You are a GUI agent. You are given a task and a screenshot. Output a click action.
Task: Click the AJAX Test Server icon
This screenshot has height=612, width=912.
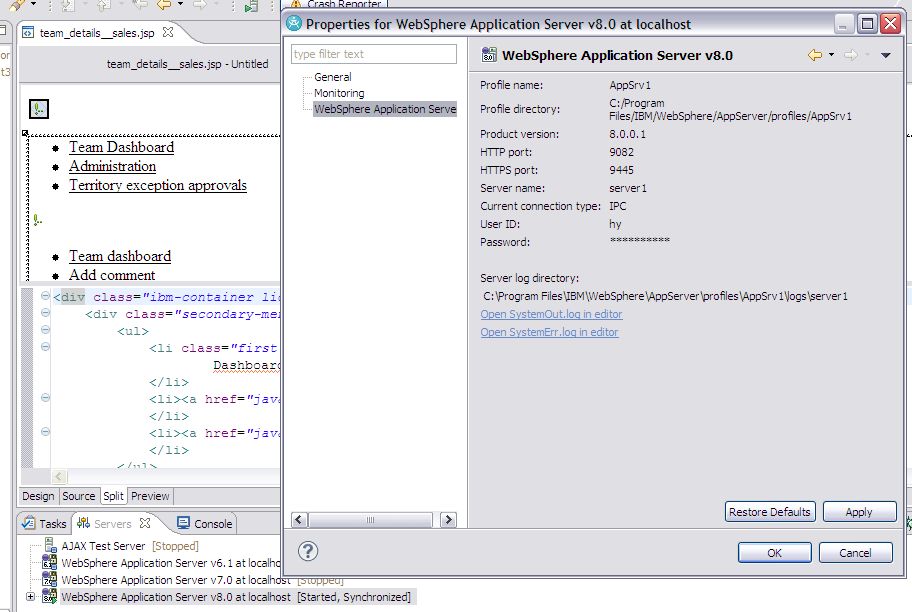pos(51,545)
